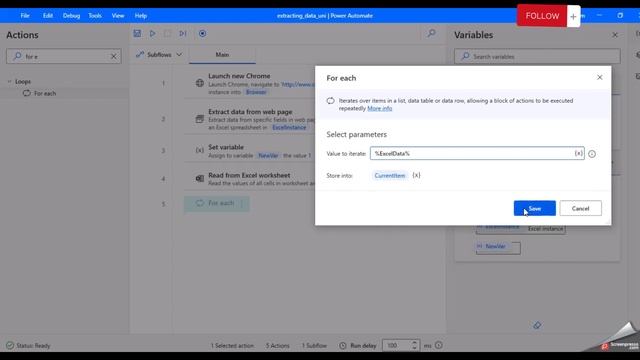This screenshot has height=360, width=640.
Task: Adjust the Run delay spinner arrows
Action: point(414,345)
